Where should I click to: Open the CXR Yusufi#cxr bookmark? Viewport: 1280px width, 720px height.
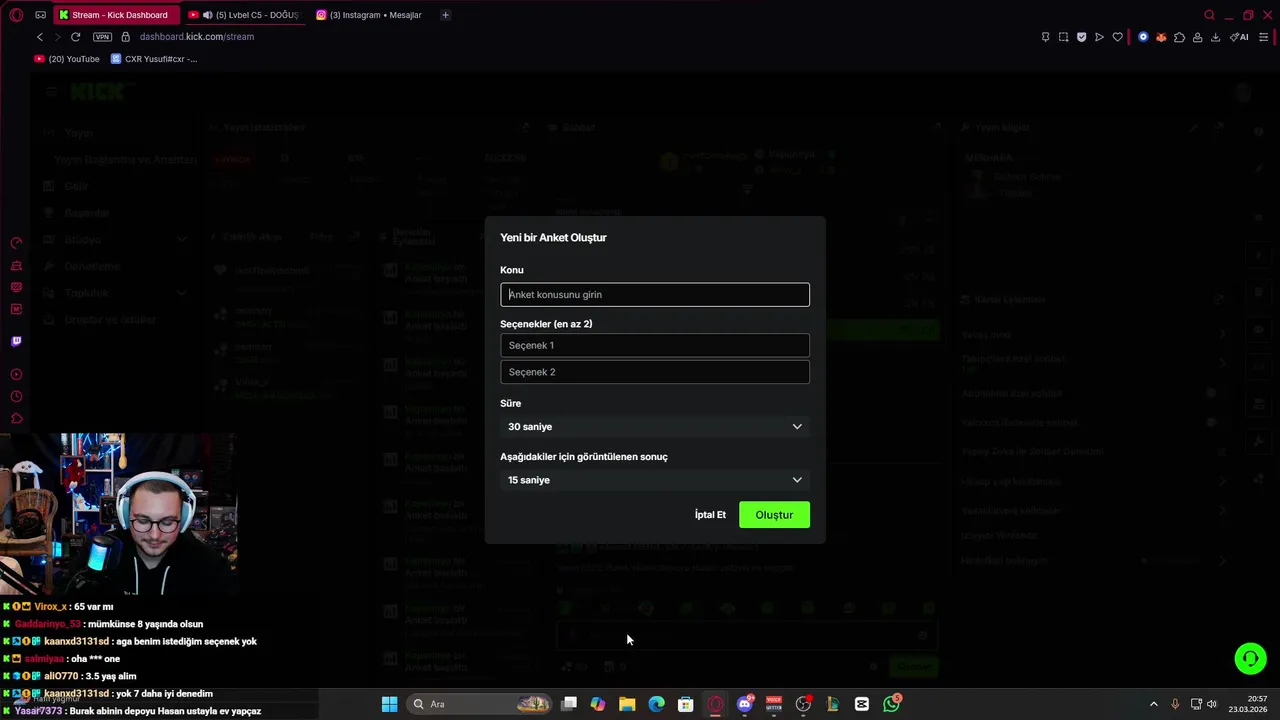(154, 59)
